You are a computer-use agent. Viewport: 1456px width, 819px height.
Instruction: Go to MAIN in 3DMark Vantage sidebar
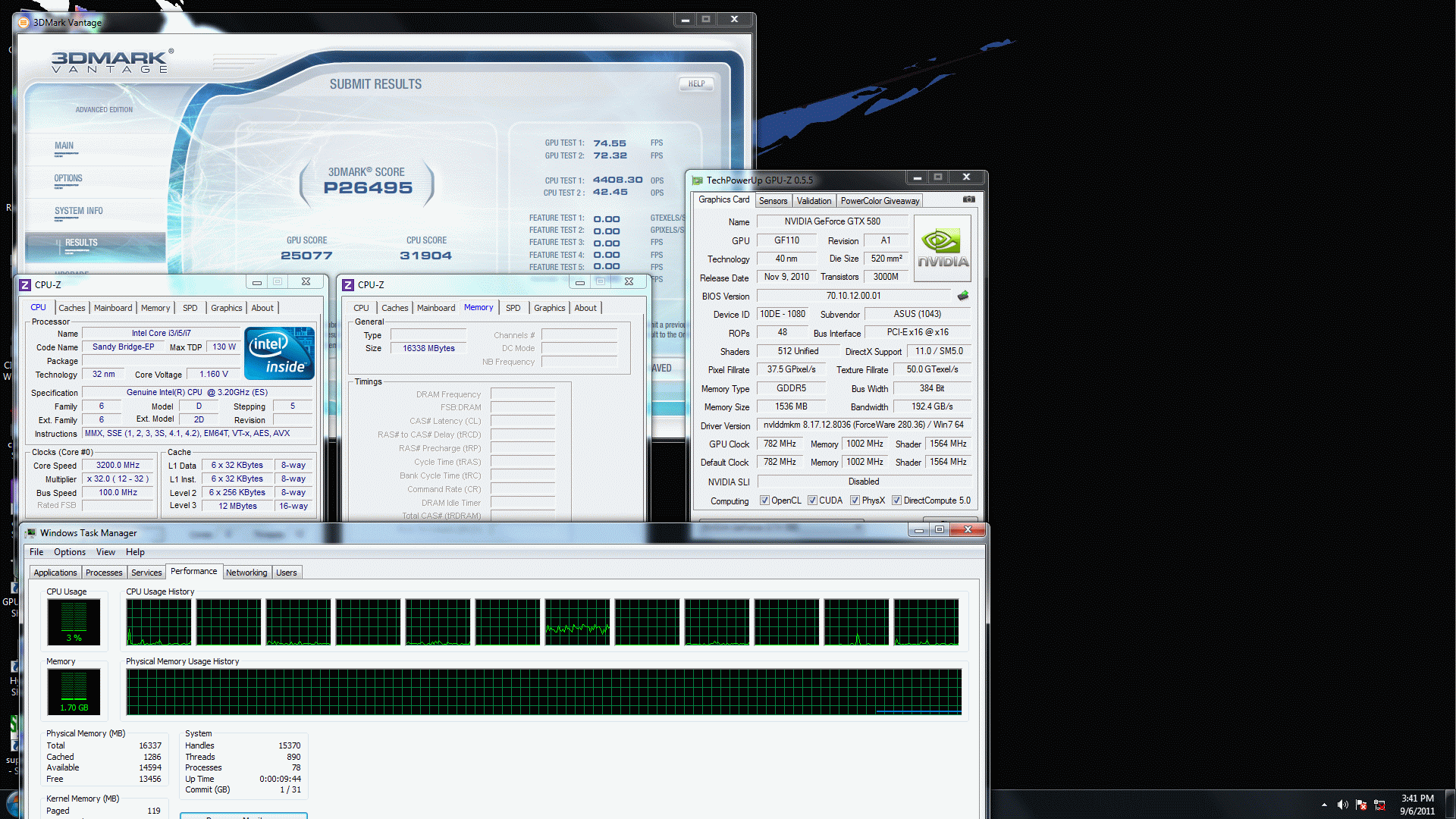point(64,146)
